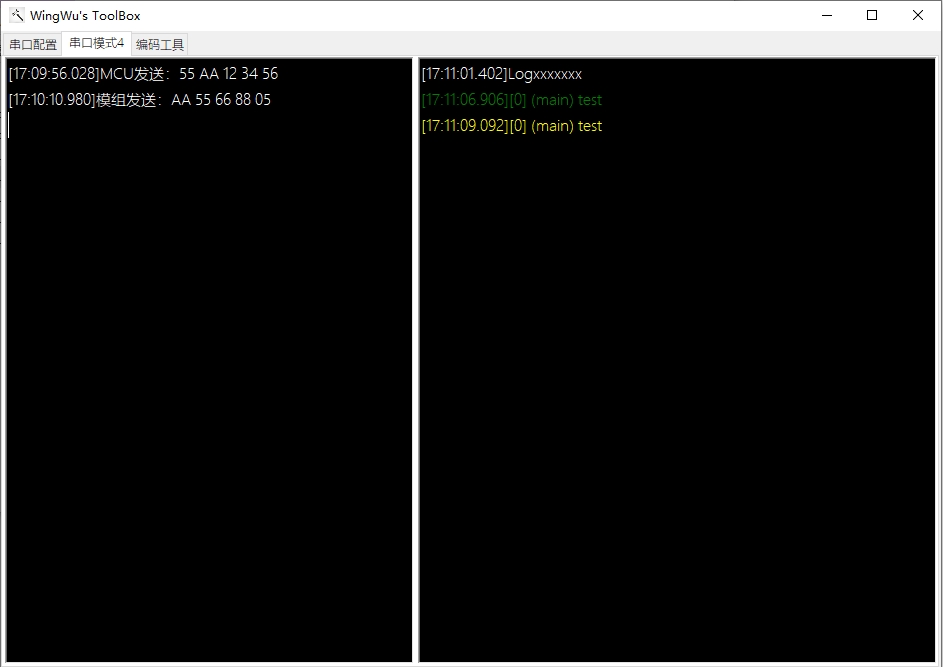Screen dimensions: 943x667
Task: Switch to the 串口模式4 tab
Action: pyautogui.click(x=97, y=43)
